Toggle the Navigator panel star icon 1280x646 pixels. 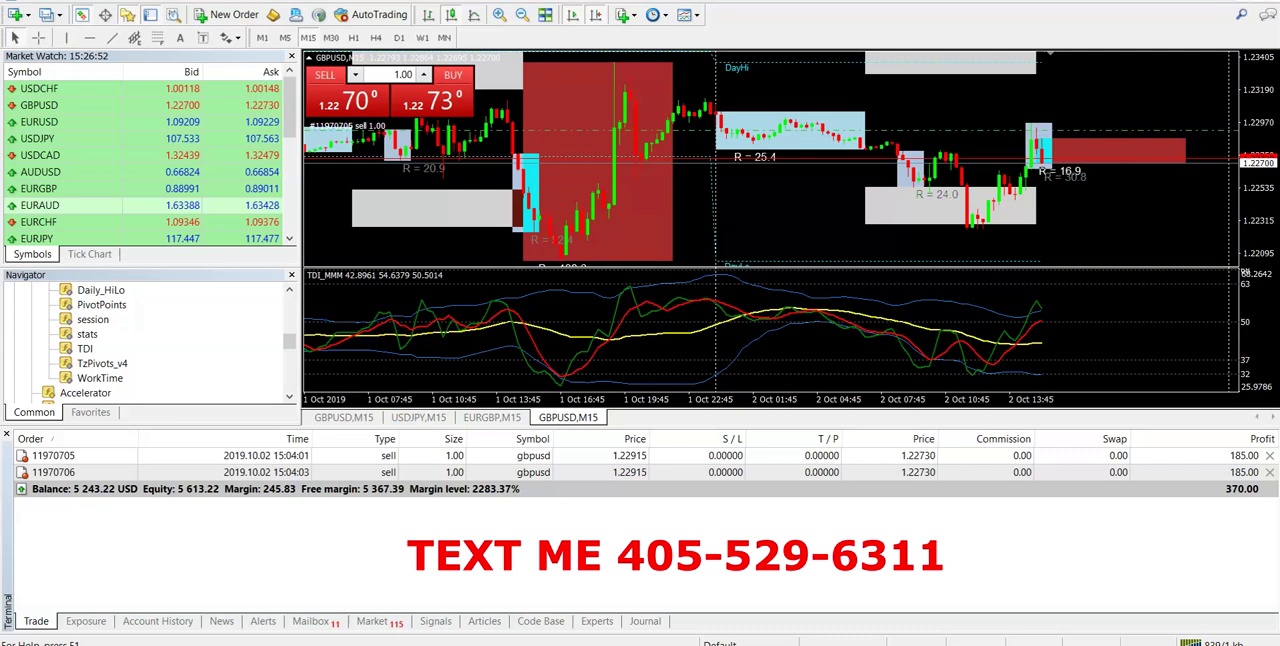[128, 15]
